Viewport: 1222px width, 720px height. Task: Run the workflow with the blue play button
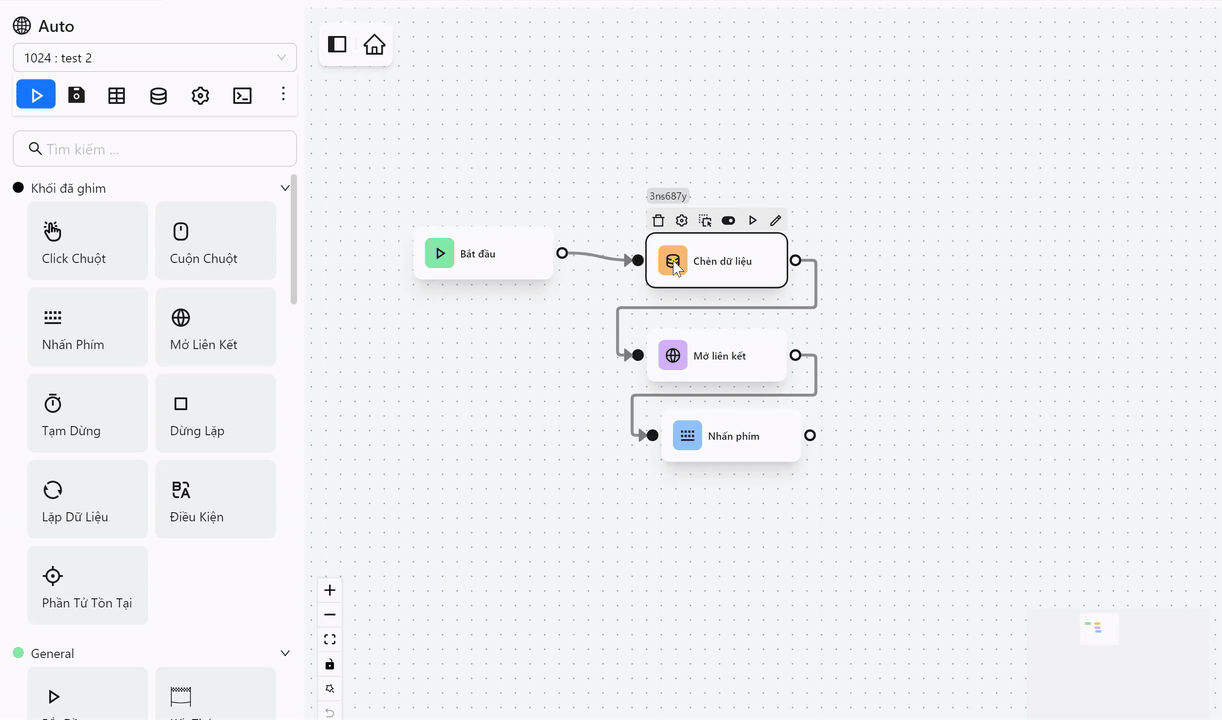[36, 95]
